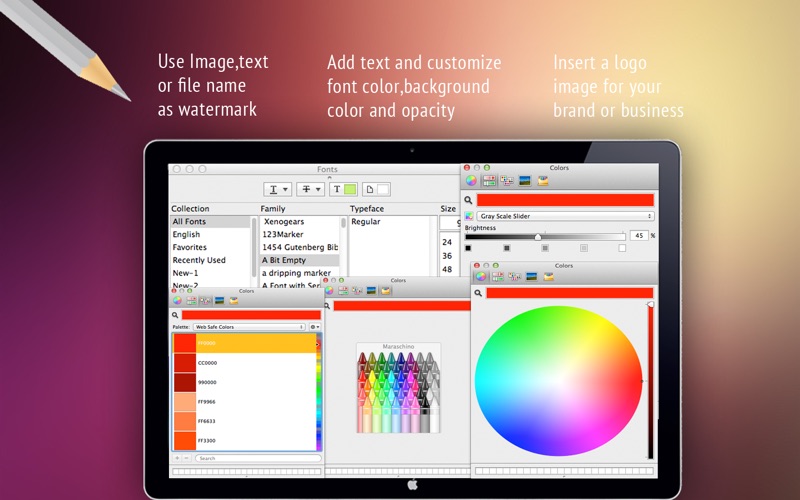Select All Fonts in the Collection list
The height and width of the screenshot is (500, 800).
(x=210, y=221)
